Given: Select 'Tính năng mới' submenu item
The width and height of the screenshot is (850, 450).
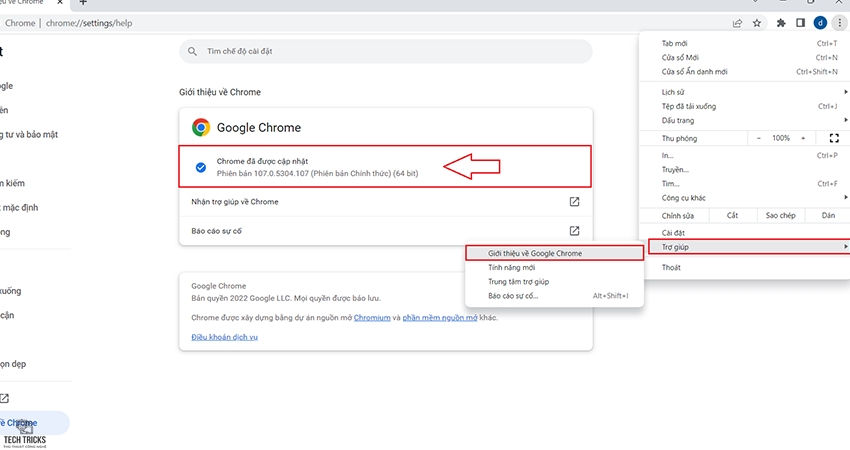Looking at the screenshot, I should click(555, 267).
